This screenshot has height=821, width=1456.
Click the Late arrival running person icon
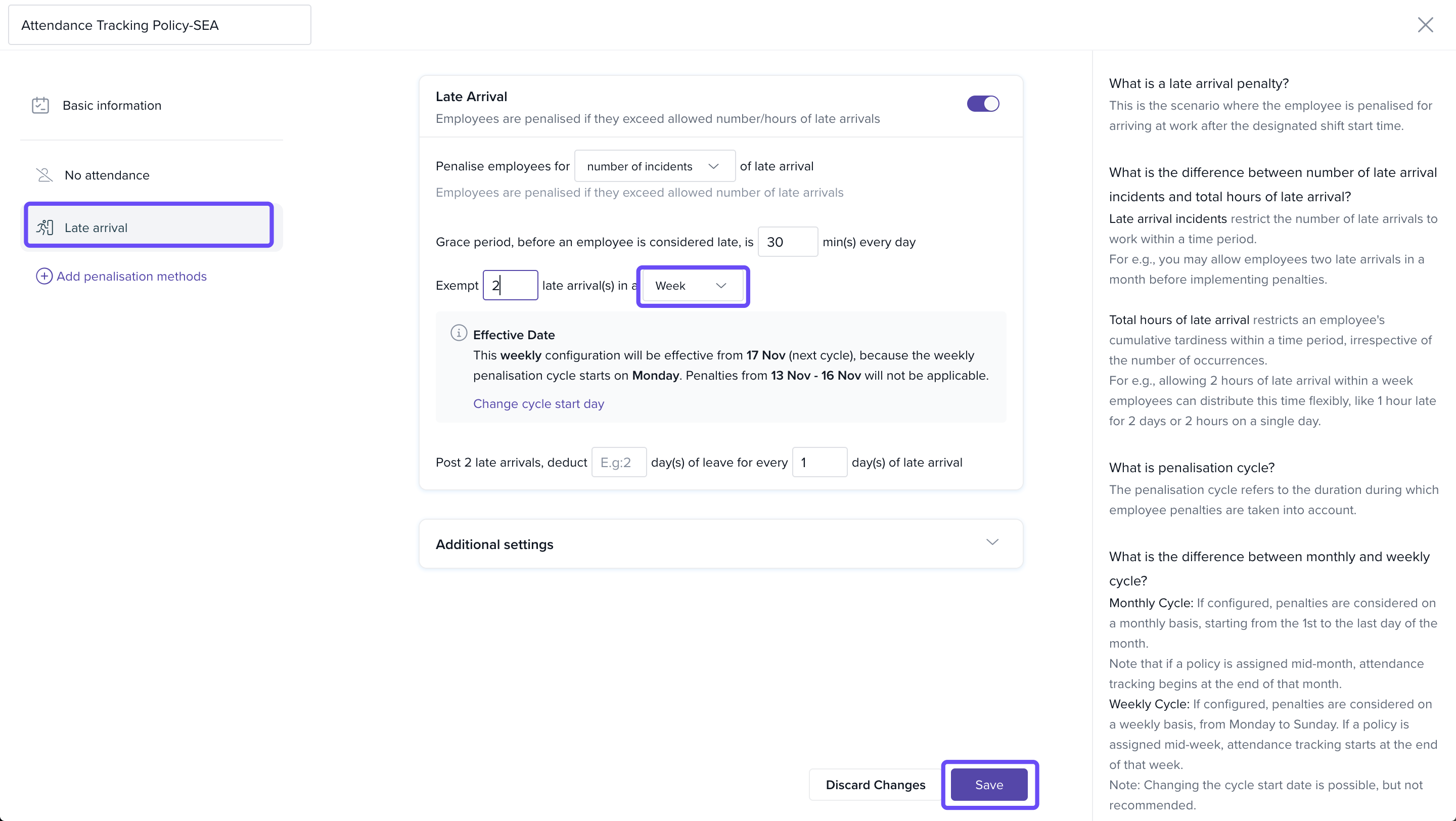point(44,227)
